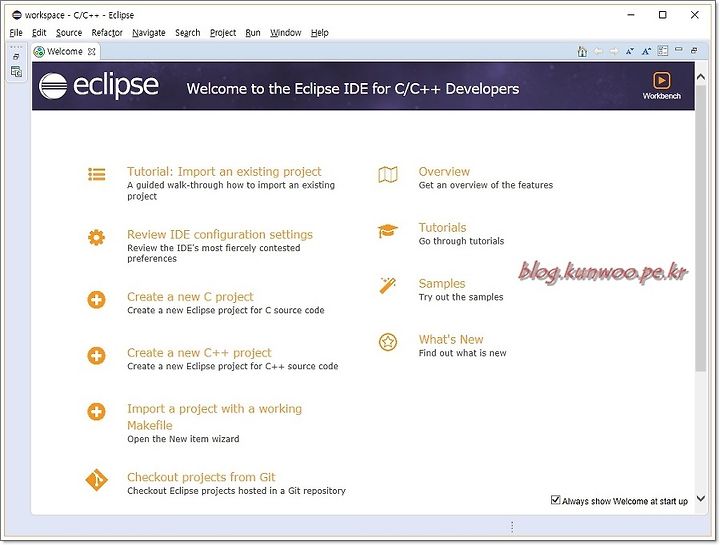Open Review IDE configuration settings link

pyautogui.click(x=220, y=234)
